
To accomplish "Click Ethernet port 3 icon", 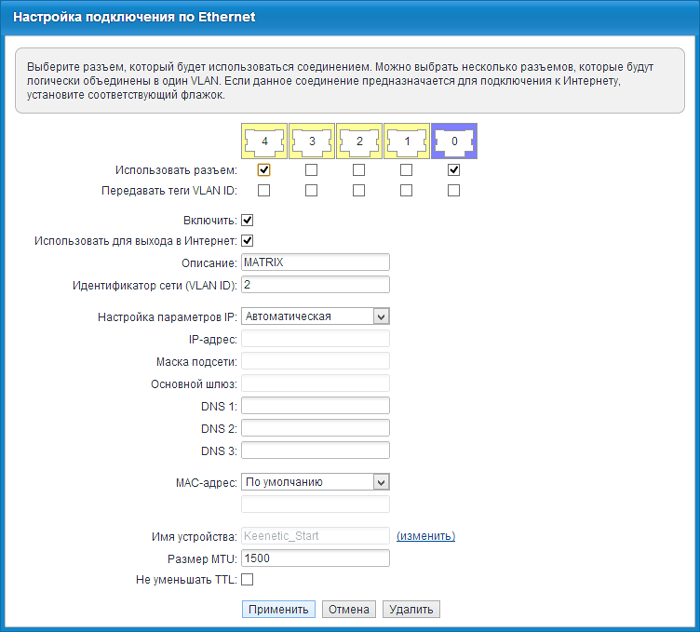I will [312, 141].
